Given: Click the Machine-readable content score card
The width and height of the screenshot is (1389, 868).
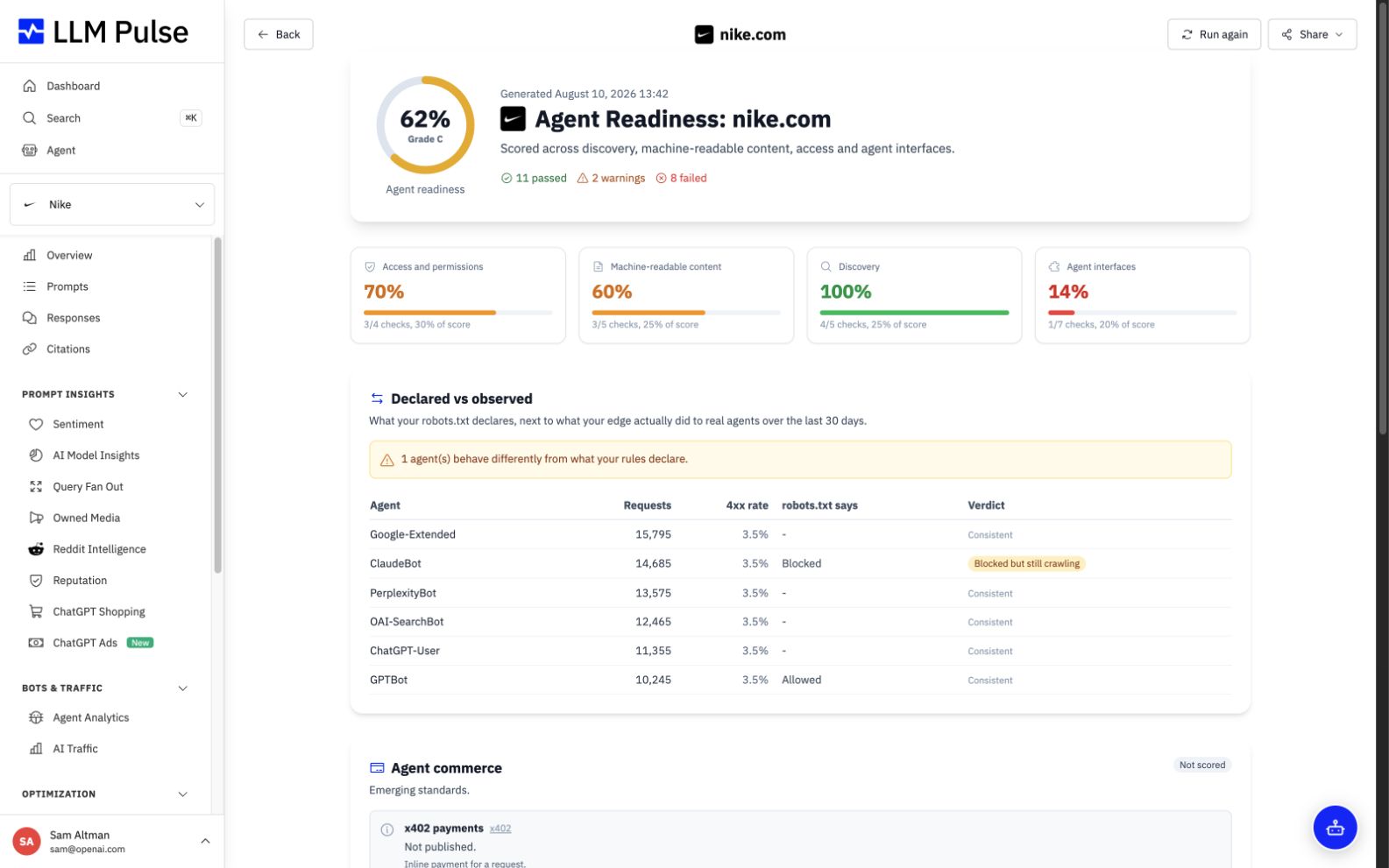Looking at the screenshot, I should pos(686,295).
